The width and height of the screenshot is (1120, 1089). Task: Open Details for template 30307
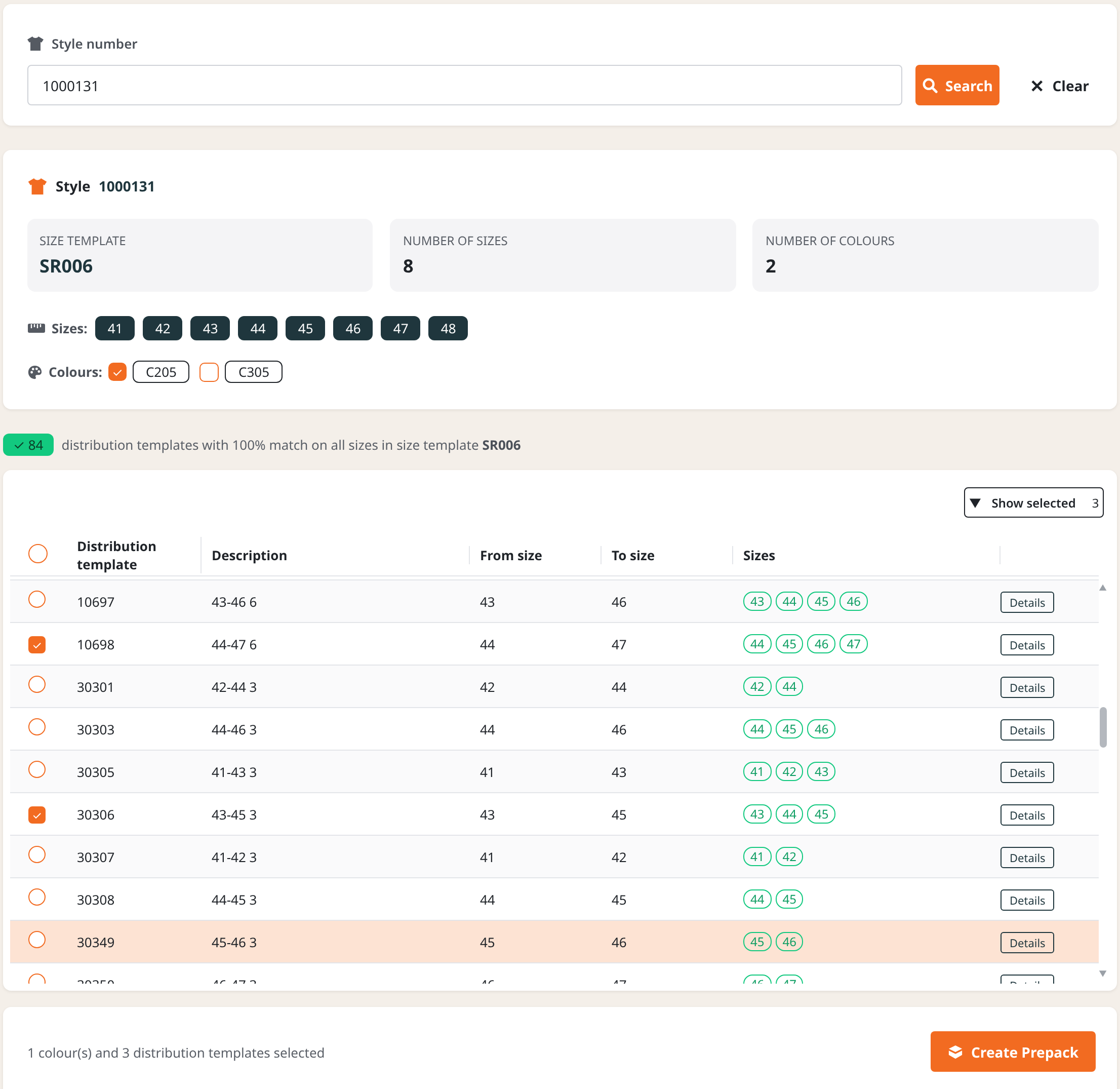pos(1027,858)
